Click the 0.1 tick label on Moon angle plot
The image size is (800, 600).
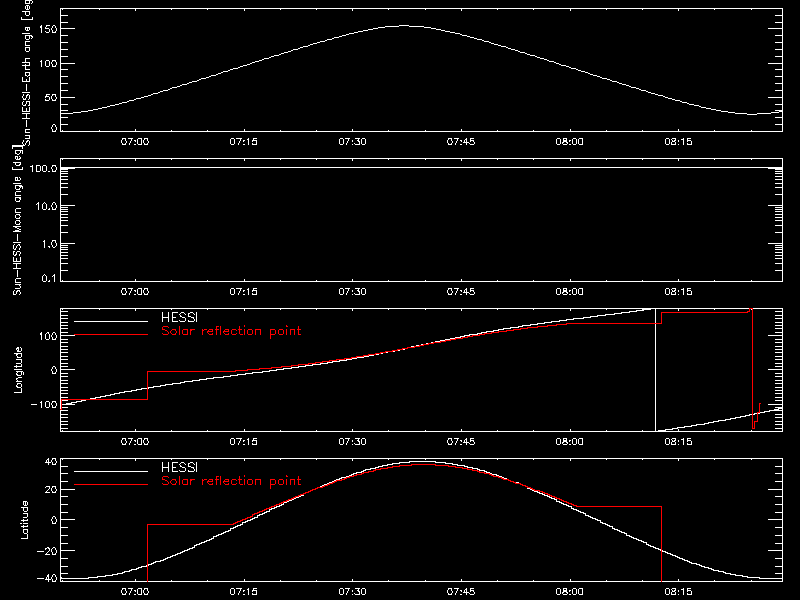click(49, 279)
